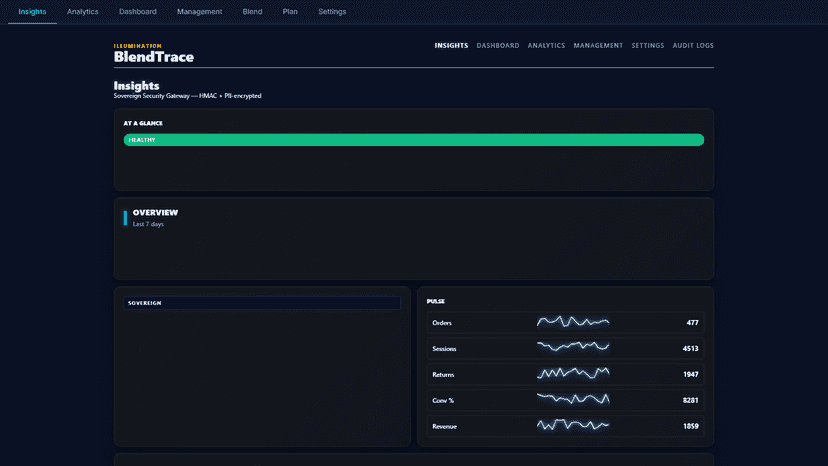This screenshot has width=828, height=466.
Task: Open the Analytics top tab
Action: pos(82,12)
